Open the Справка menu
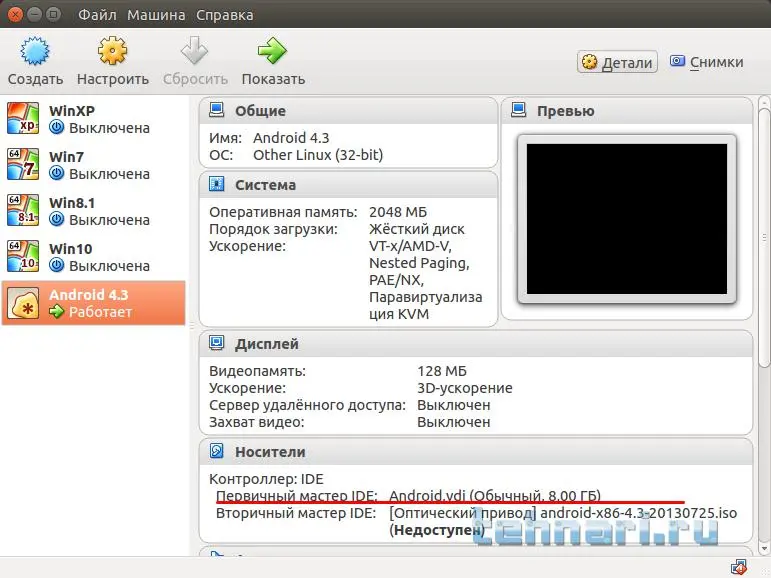This screenshot has width=771, height=578. pyautogui.click(x=225, y=15)
